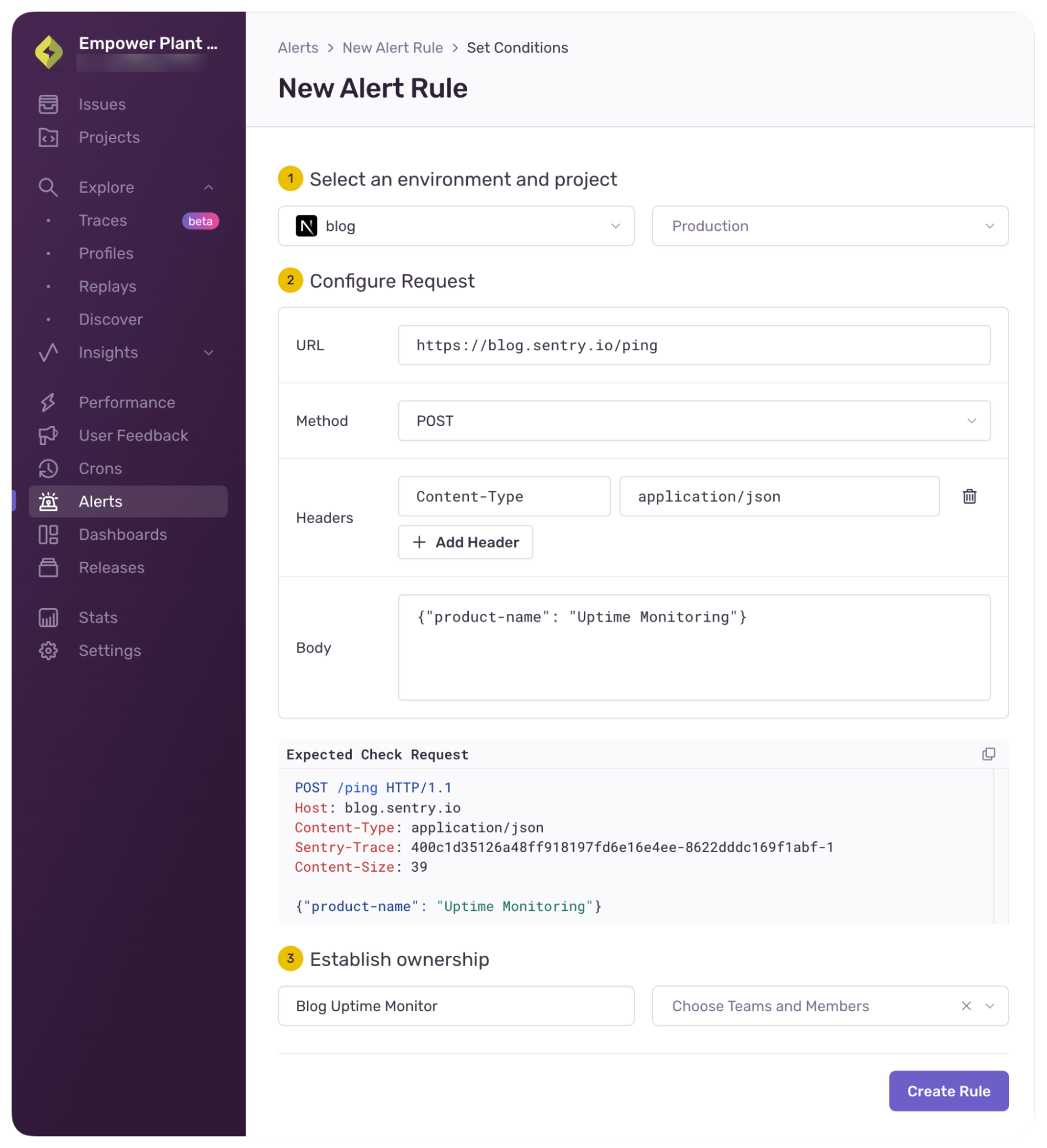Click the Content-Type header name field
The height and width of the screenshot is (1148, 1047).
point(505,497)
